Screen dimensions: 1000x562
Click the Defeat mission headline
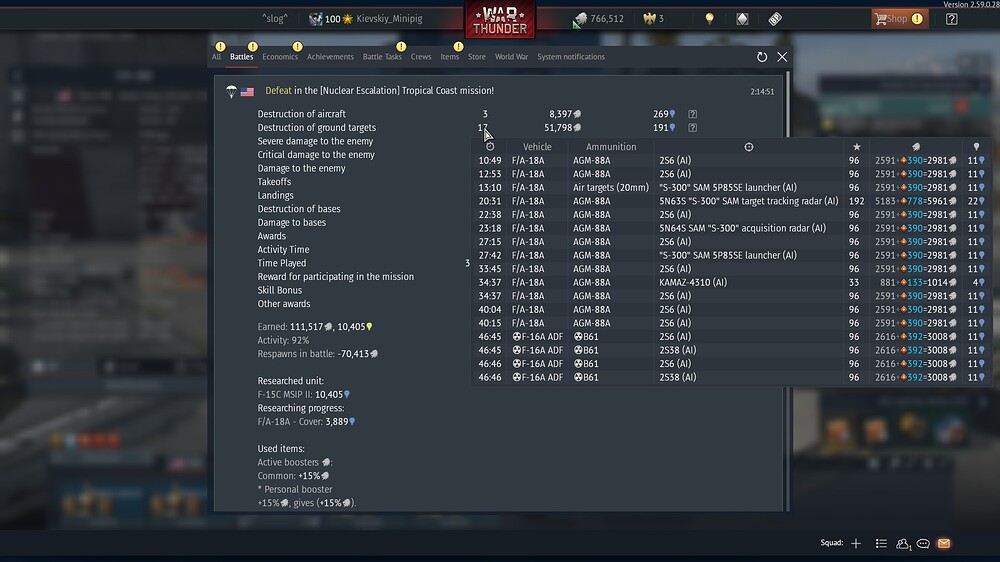pos(379,91)
